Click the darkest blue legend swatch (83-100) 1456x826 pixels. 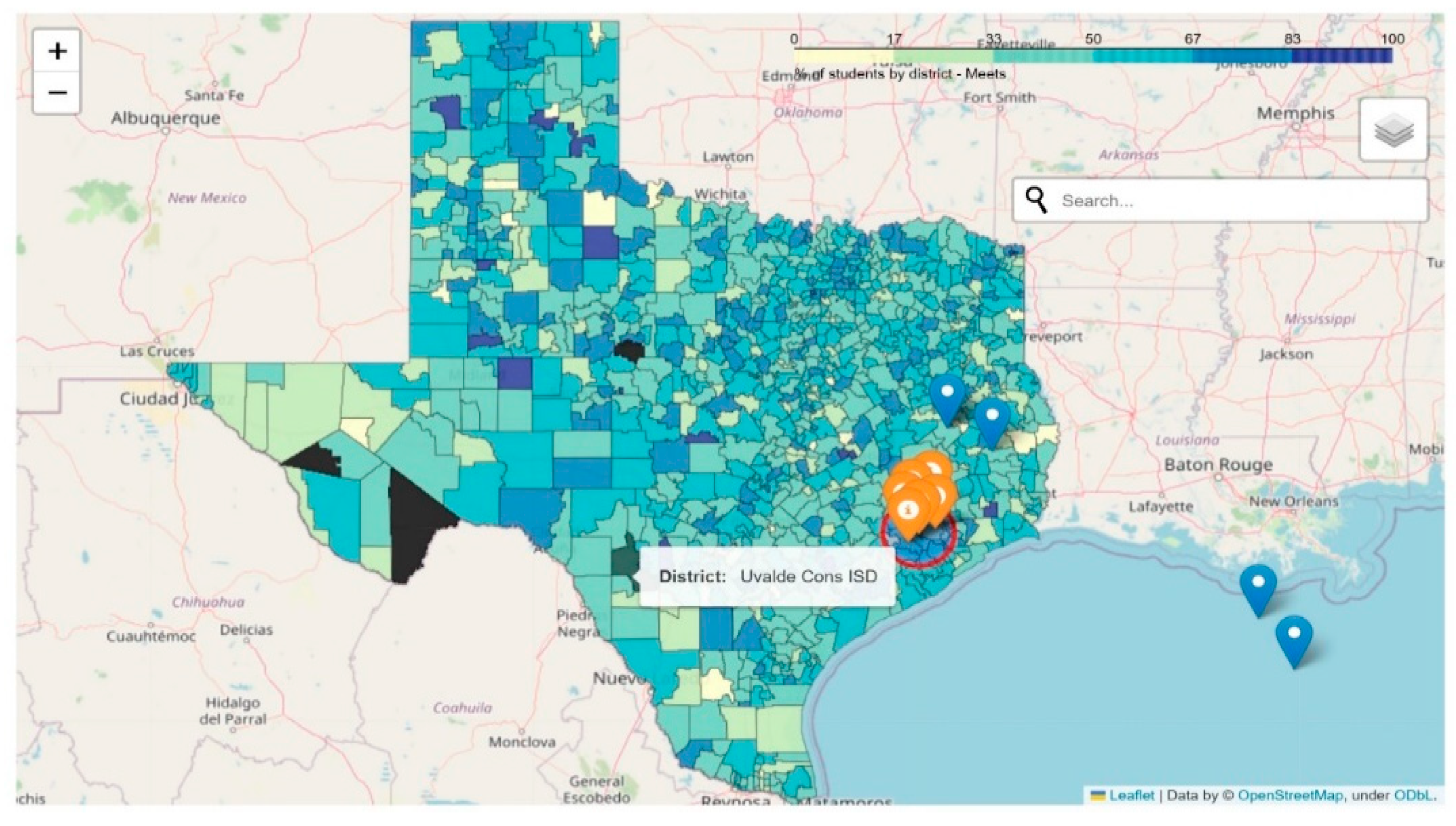tap(1341, 56)
